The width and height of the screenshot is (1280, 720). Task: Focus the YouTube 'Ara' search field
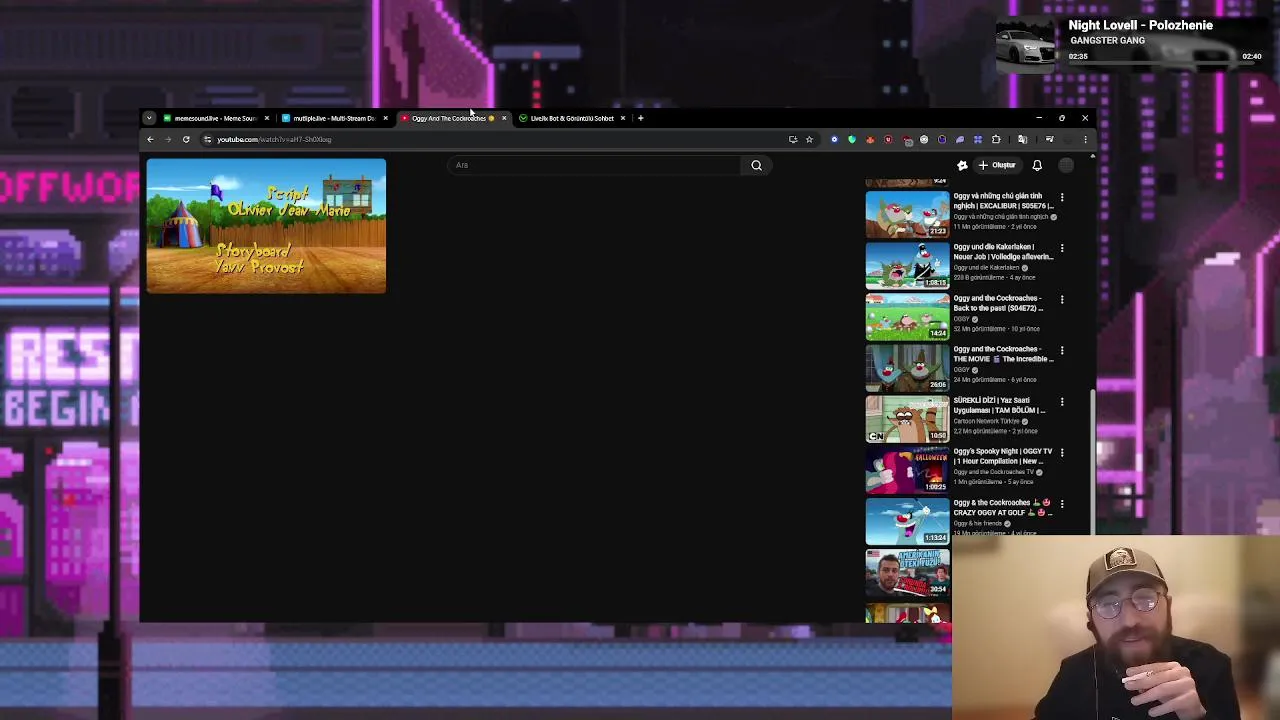point(595,165)
